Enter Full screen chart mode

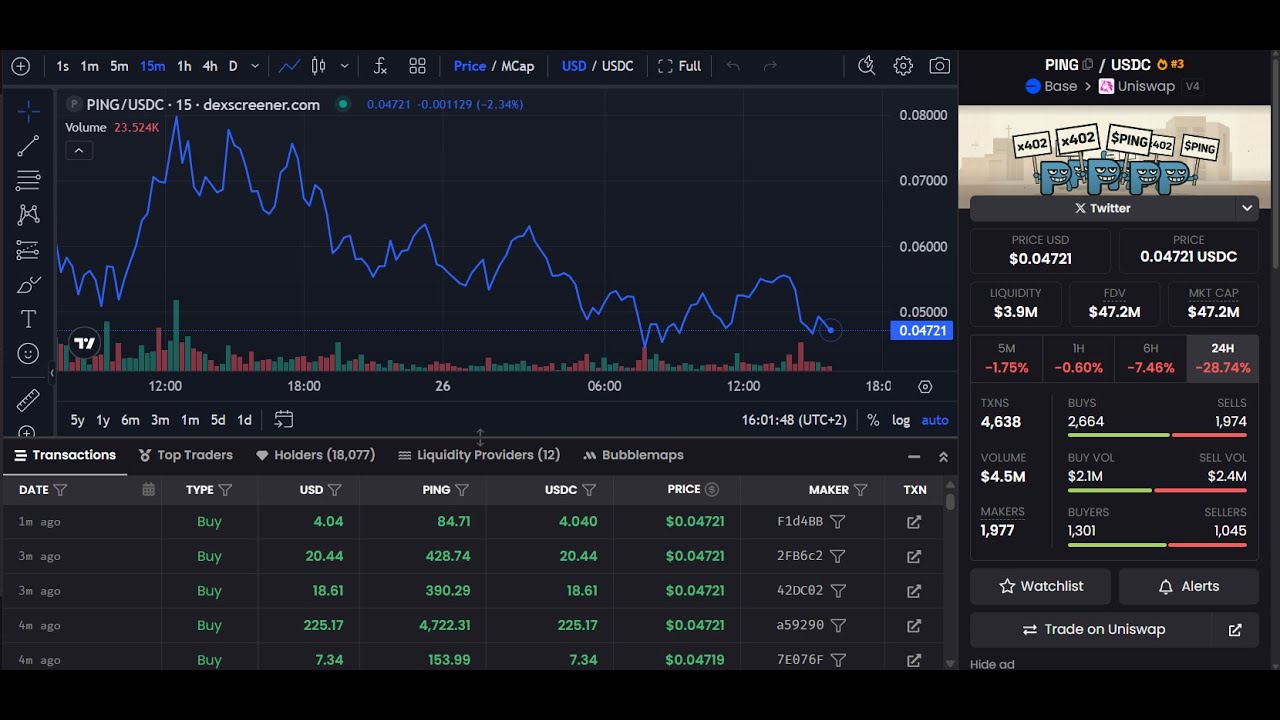pyautogui.click(x=680, y=66)
